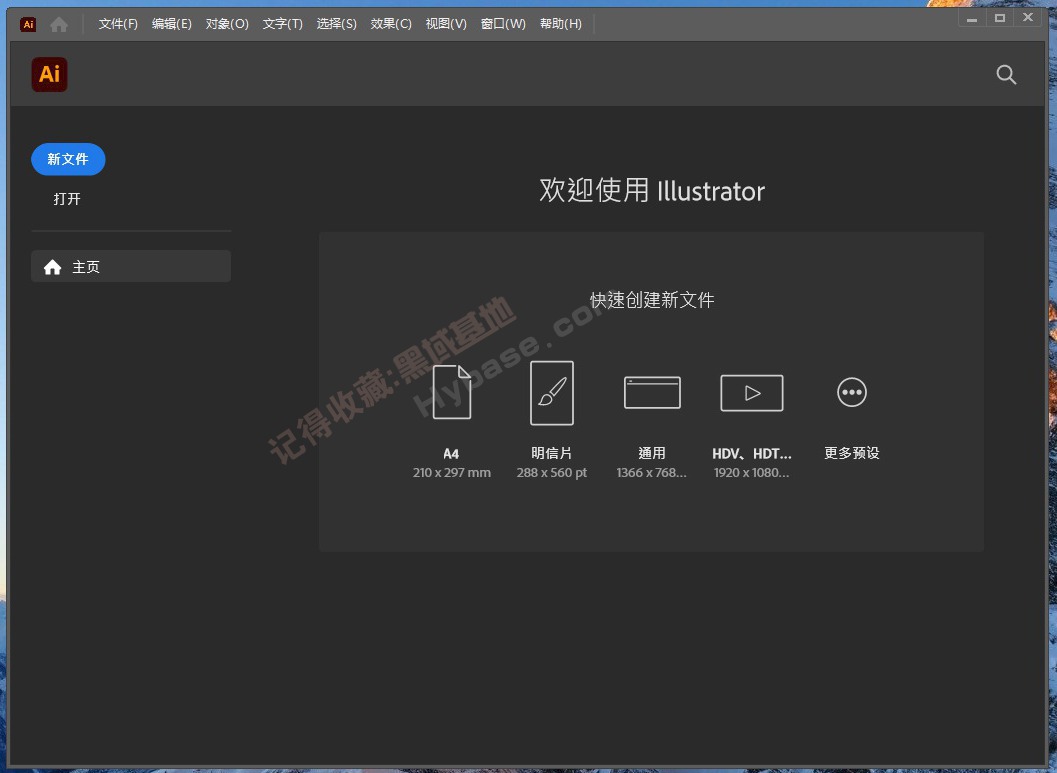
Task: Select the A4 document preset icon
Action: (452, 392)
